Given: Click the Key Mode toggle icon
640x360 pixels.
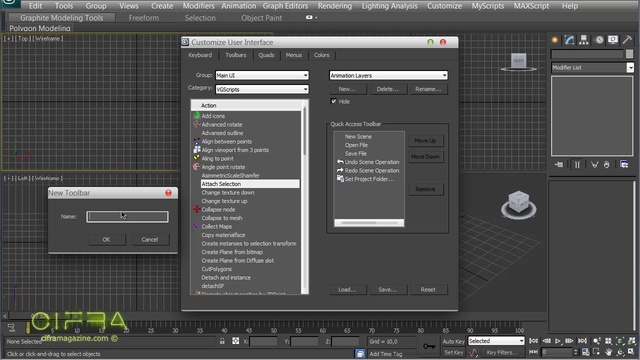Looking at the screenshot, I should [x=533, y=352].
